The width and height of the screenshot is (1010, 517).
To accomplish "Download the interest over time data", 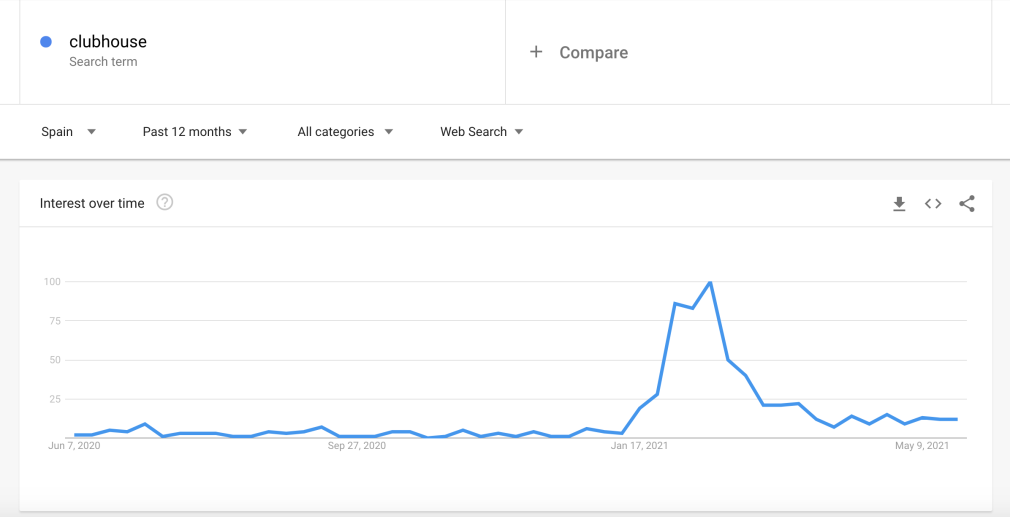I will coord(899,204).
